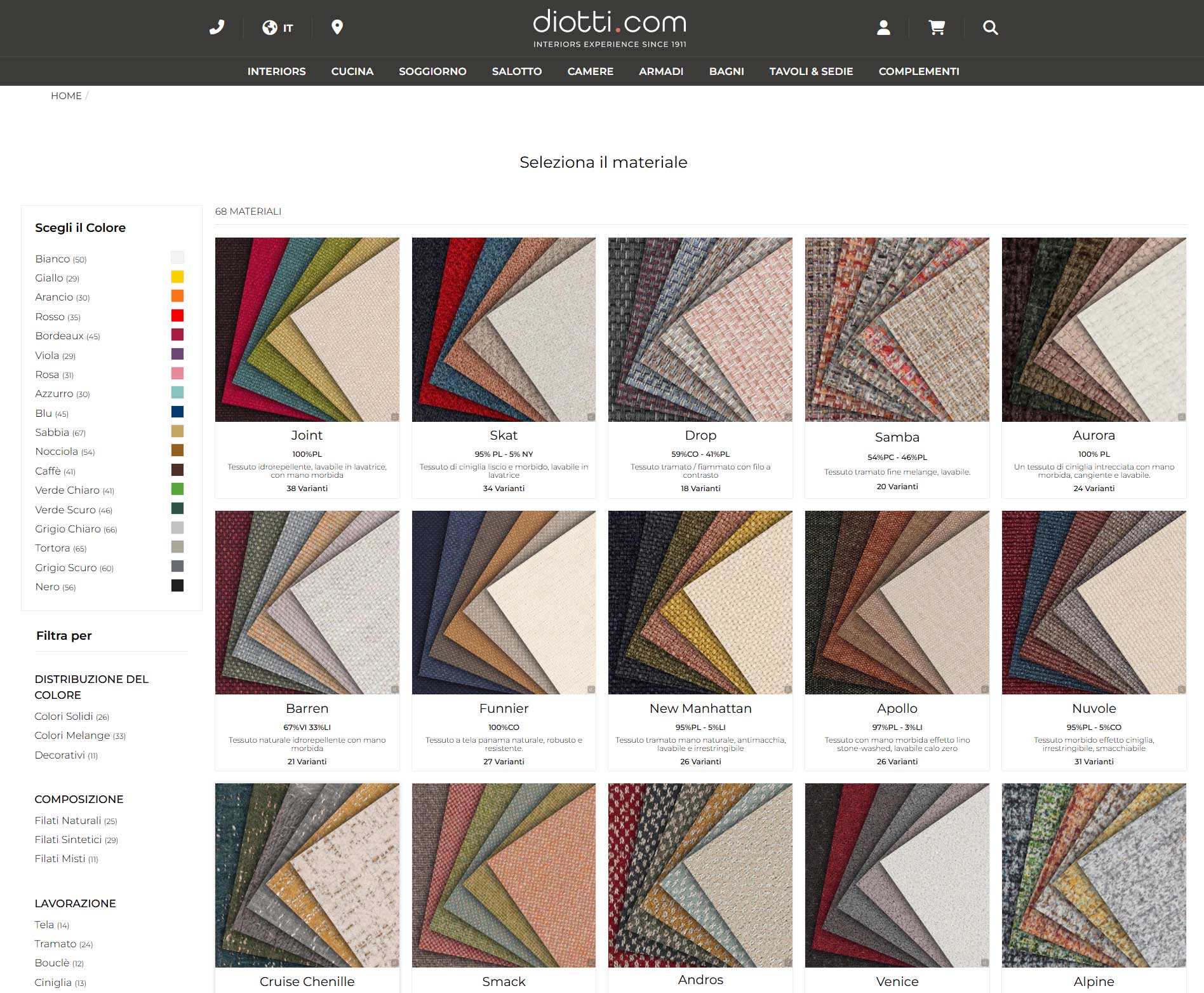Open the New Manhattan fabric title
Image resolution: width=1204 pixels, height=993 pixels.
coord(700,708)
